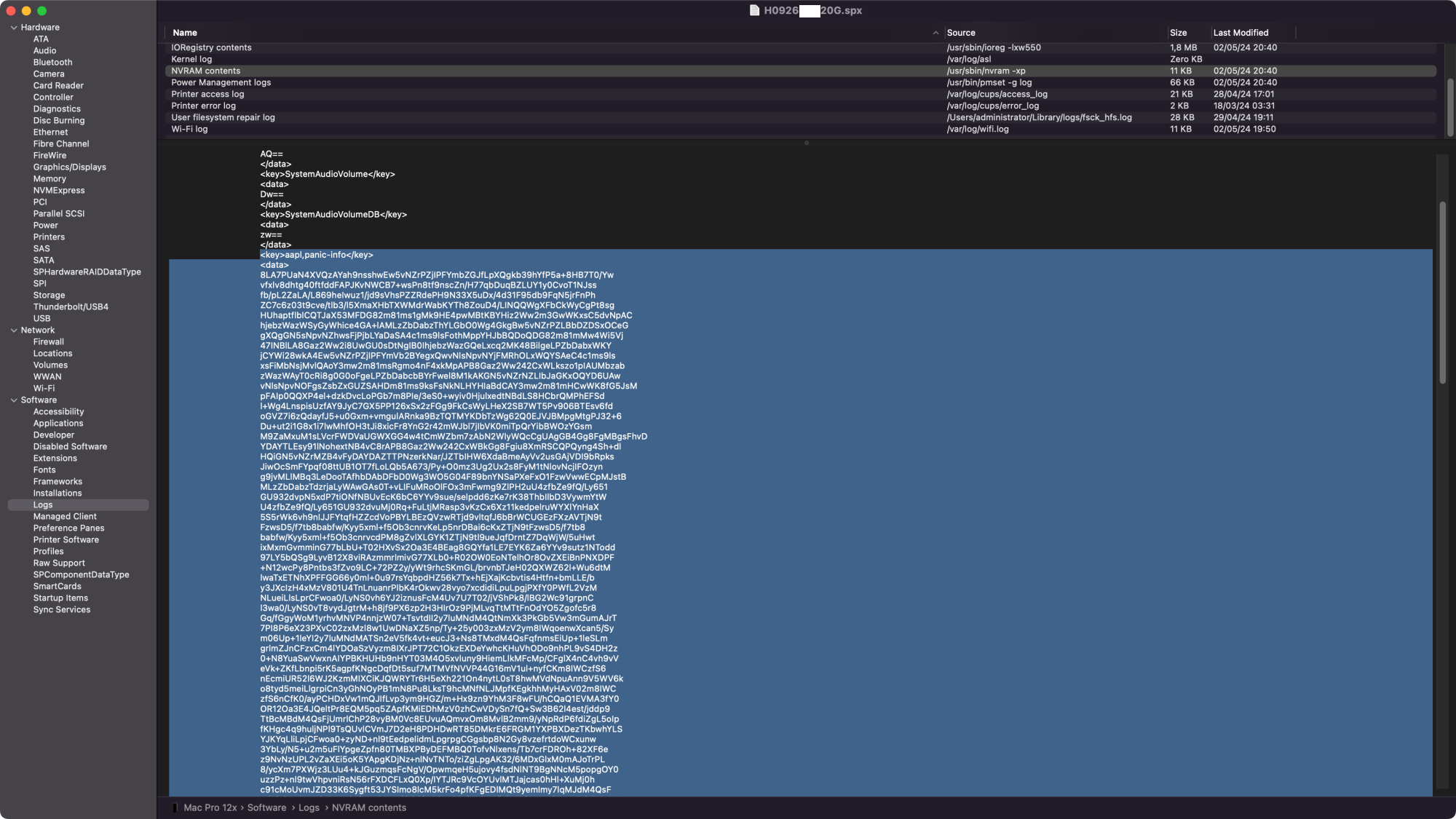Click the Name column sort arrow
Viewport: 1456px width, 819px height.
click(x=935, y=33)
